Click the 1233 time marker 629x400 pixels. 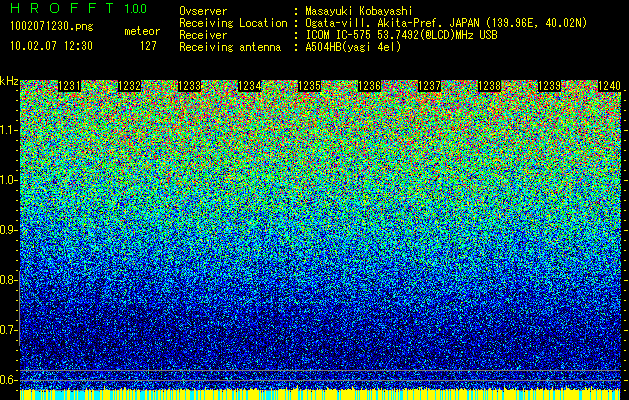(189, 86)
